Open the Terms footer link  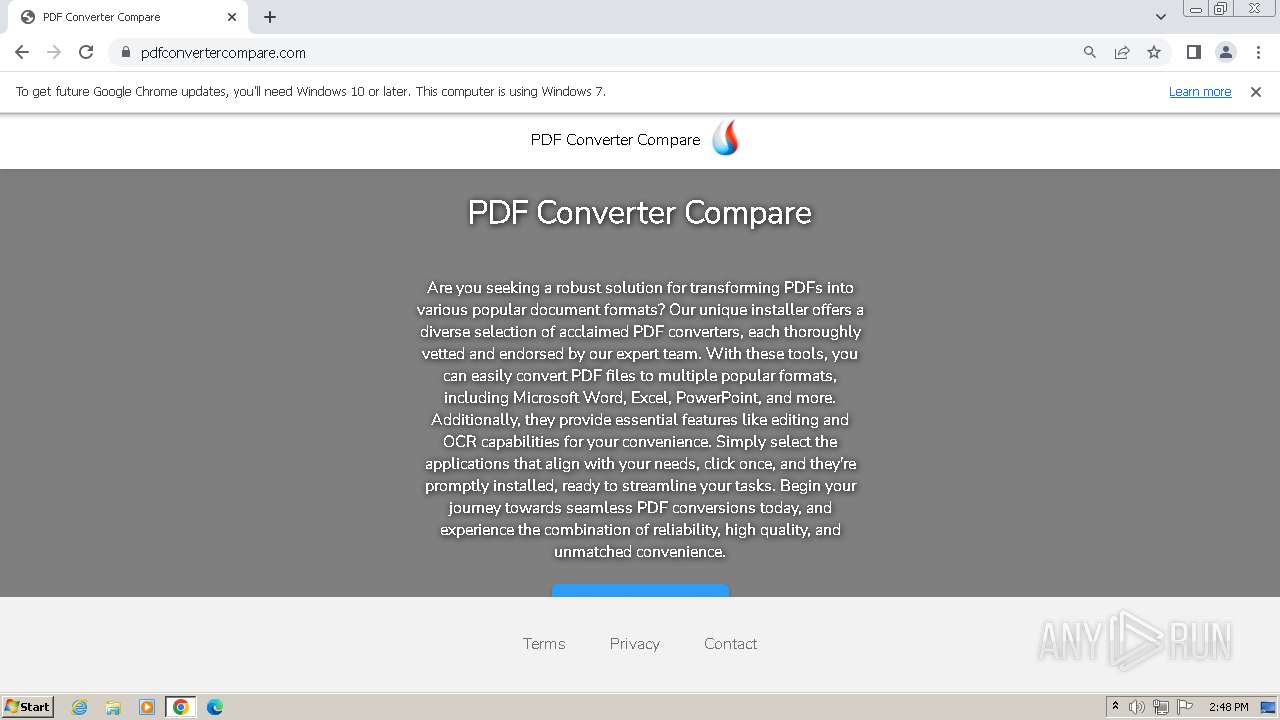click(x=544, y=644)
